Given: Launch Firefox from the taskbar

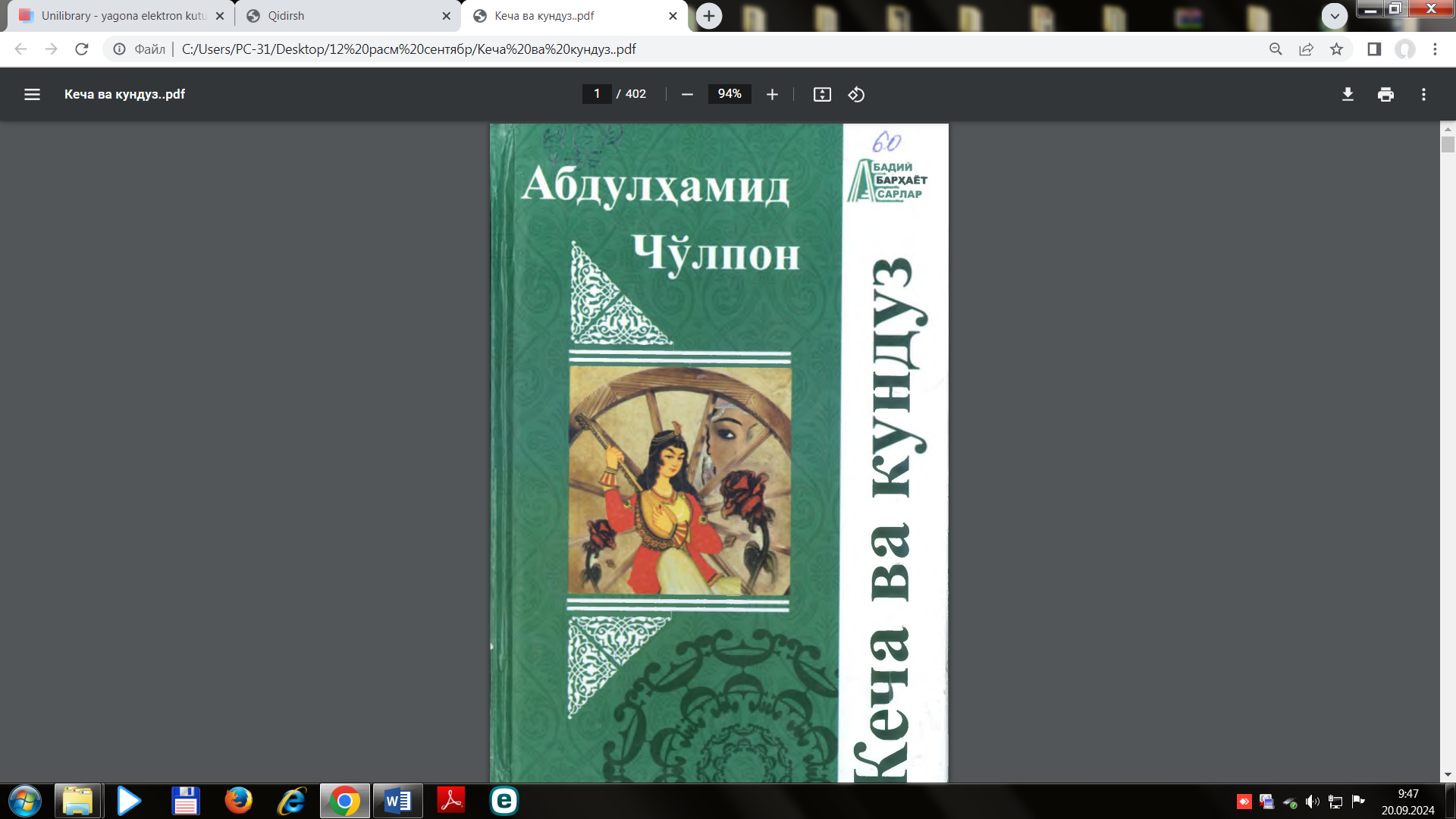Looking at the screenshot, I should click(x=238, y=801).
